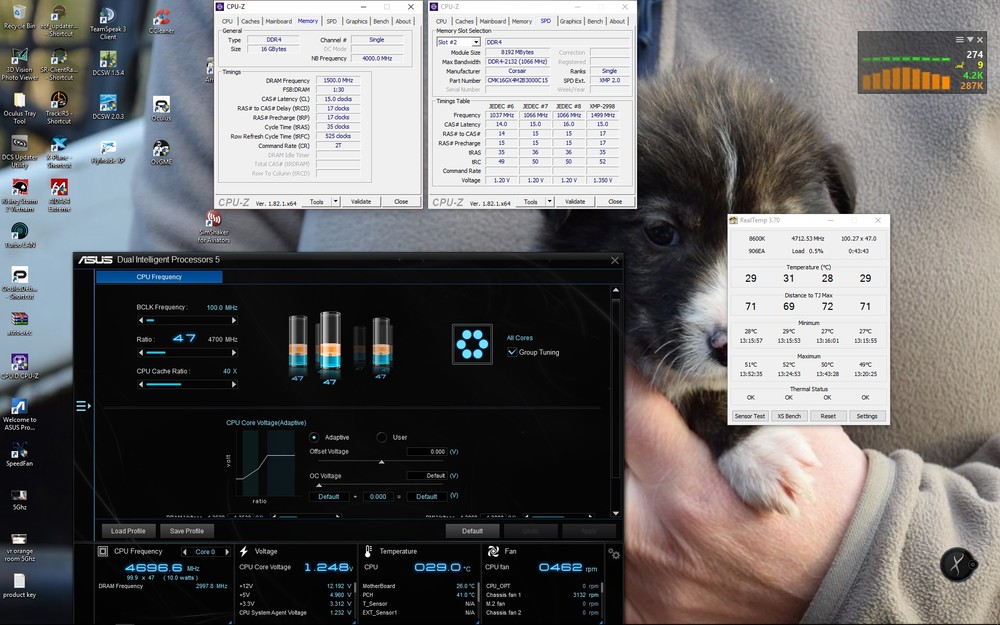This screenshot has width=1000, height=625.
Task: Open the Slot #2 dropdown in CPU-Z
Action: (458, 42)
